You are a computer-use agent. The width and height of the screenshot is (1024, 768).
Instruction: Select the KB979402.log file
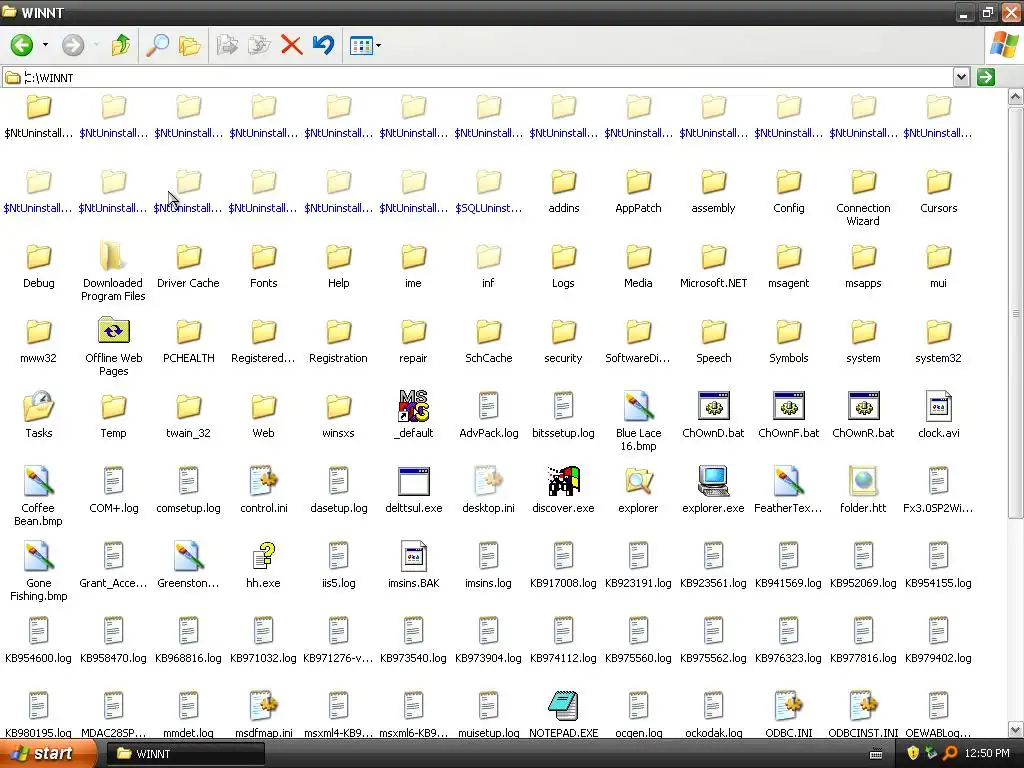tap(938, 641)
